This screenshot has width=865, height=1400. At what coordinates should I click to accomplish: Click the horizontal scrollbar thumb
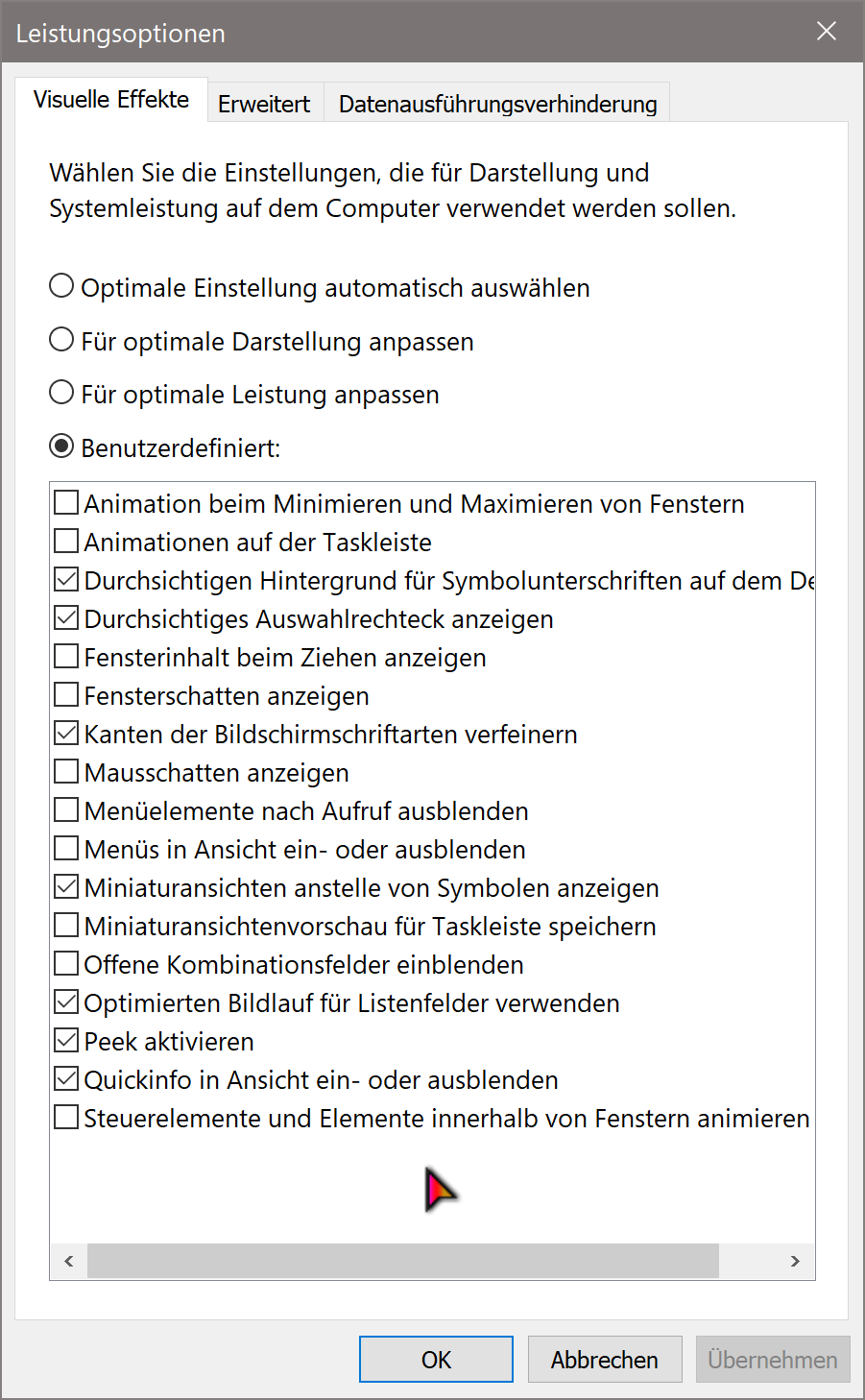click(403, 1261)
